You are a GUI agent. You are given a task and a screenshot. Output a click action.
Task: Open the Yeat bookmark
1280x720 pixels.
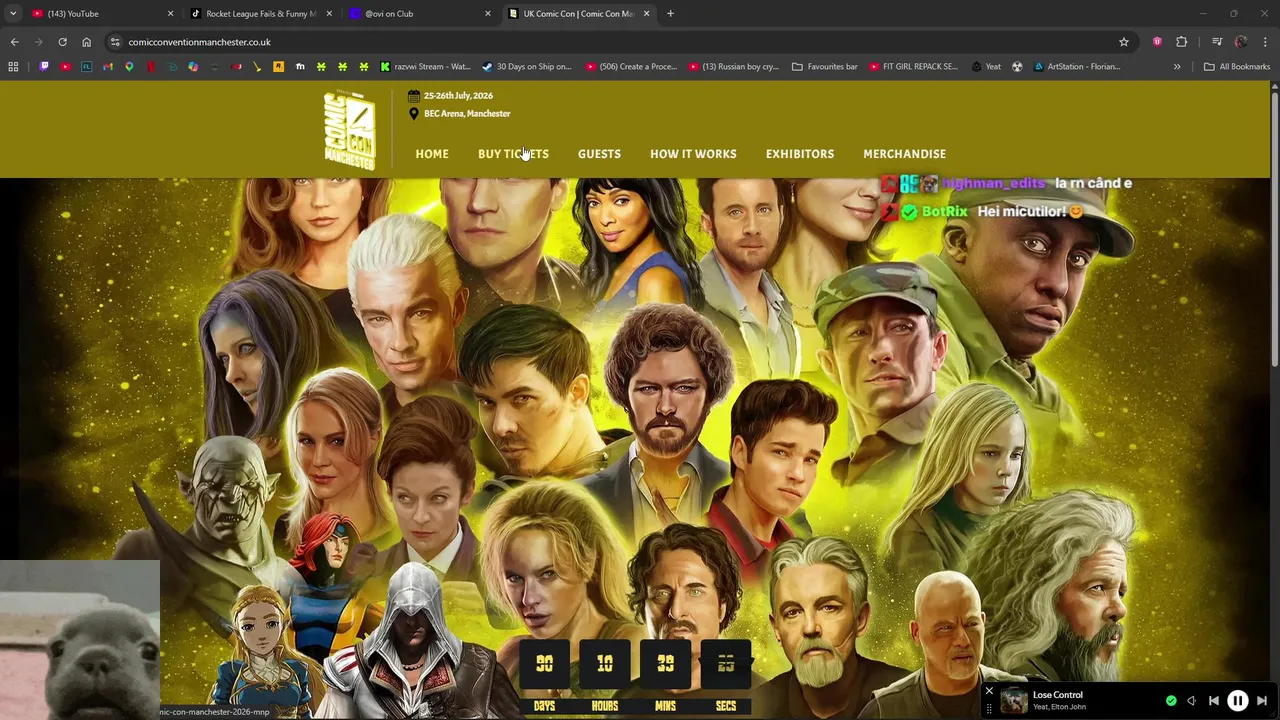click(985, 67)
